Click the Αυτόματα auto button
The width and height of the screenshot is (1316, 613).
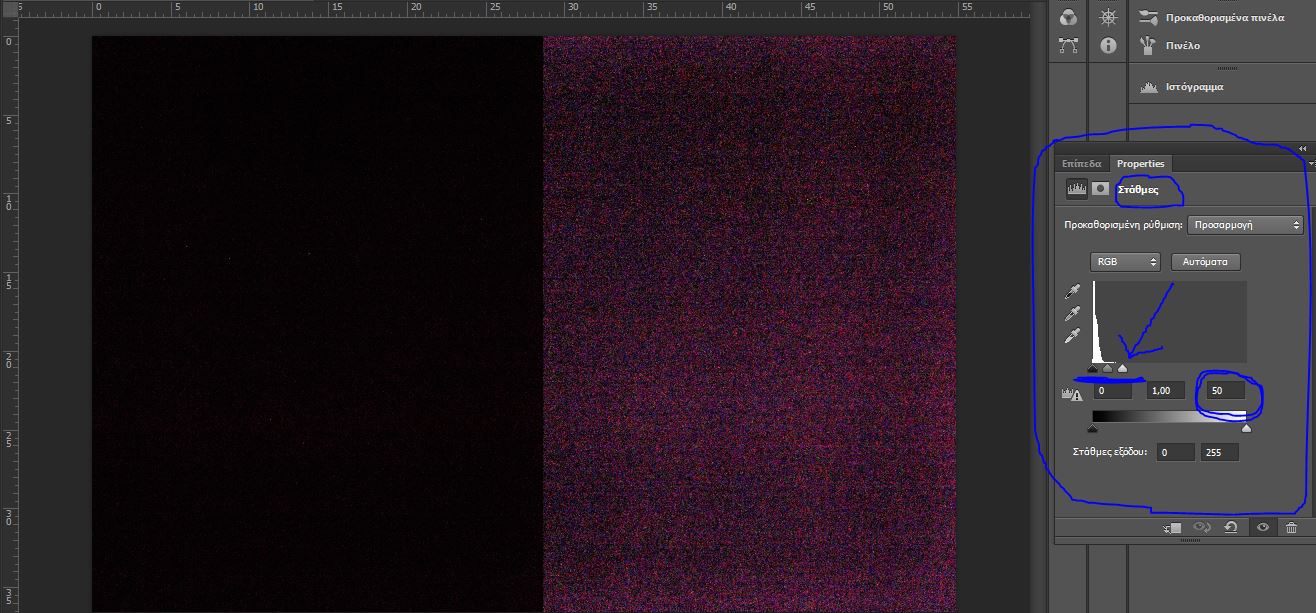[1205, 262]
